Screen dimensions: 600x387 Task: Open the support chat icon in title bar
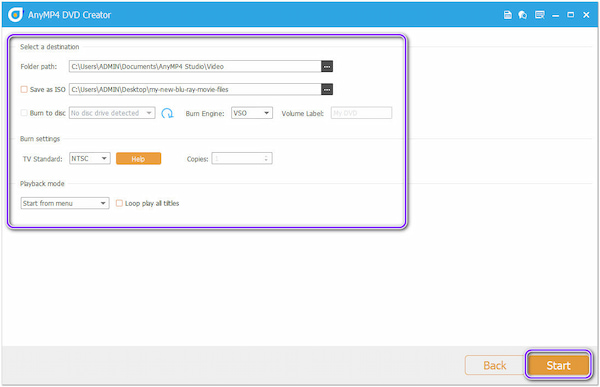click(x=523, y=15)
